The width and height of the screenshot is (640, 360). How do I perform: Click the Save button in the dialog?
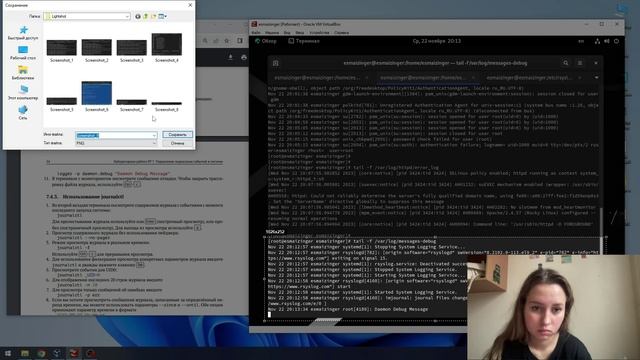coord(177,134)
